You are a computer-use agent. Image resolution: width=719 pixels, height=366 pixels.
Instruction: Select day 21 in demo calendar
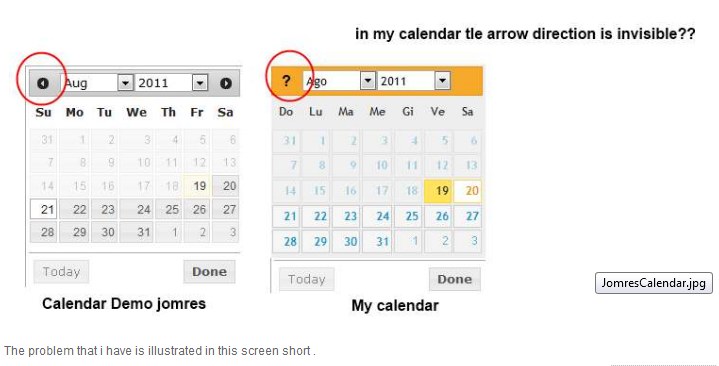(x=44, y=209)
